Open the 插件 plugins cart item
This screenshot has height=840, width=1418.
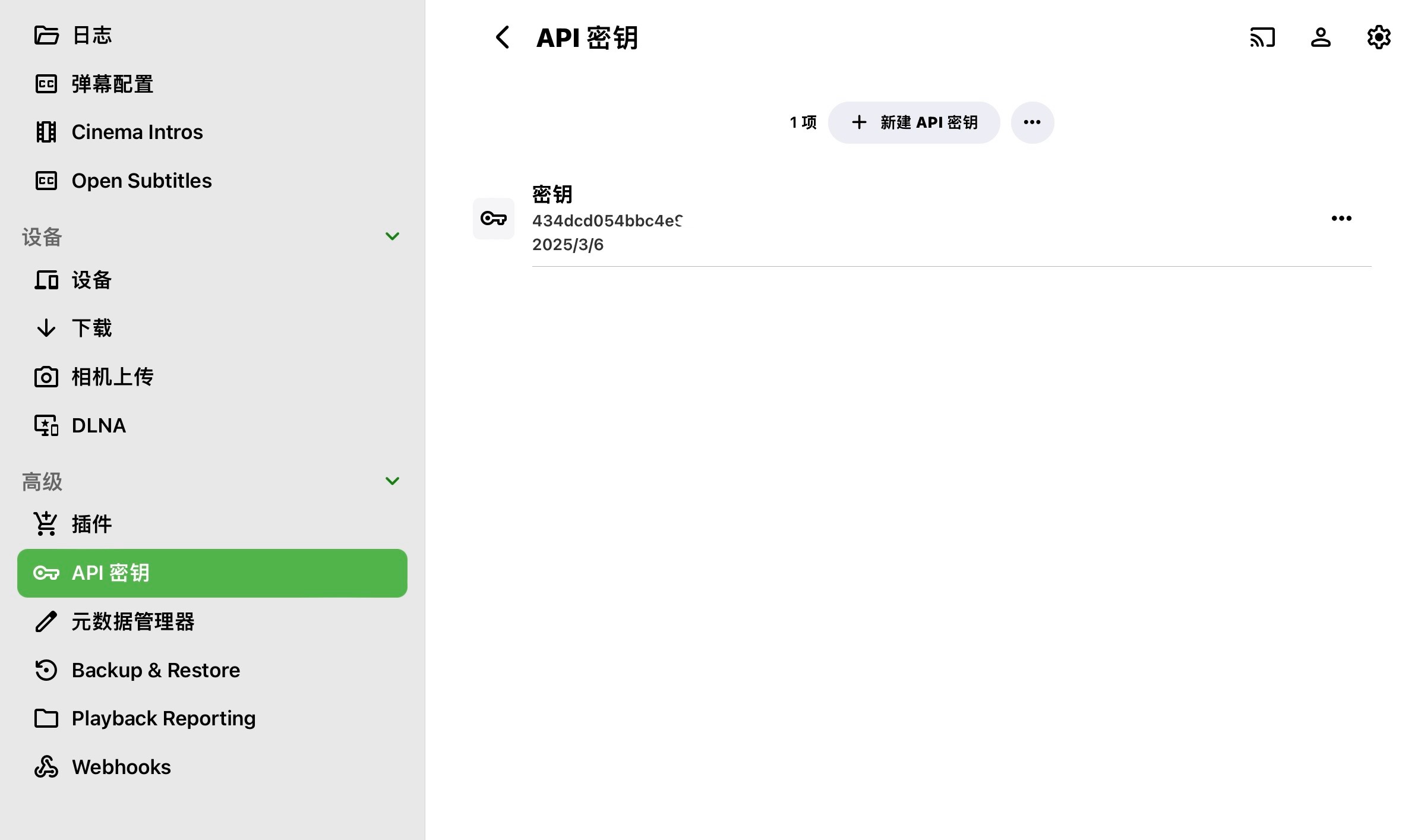point(91,524)
